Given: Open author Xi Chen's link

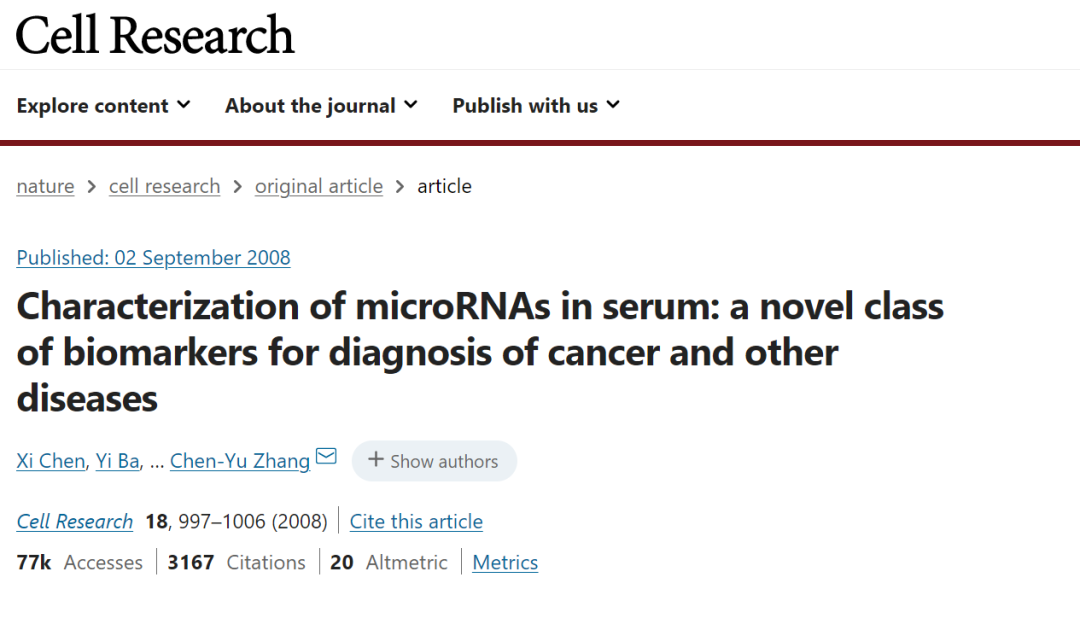Looking at the screenshot, I should tap(50, 461).
